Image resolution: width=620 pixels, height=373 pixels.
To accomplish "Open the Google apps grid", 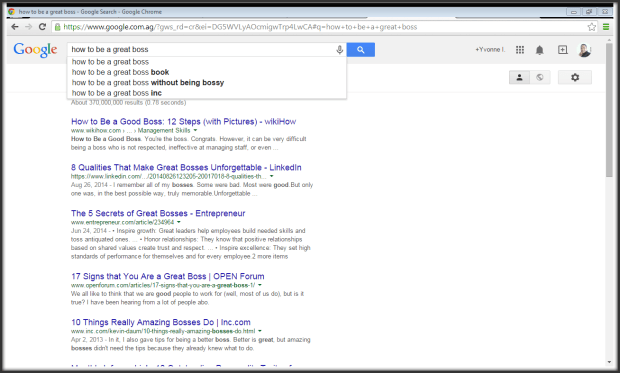I will point(520,50).
